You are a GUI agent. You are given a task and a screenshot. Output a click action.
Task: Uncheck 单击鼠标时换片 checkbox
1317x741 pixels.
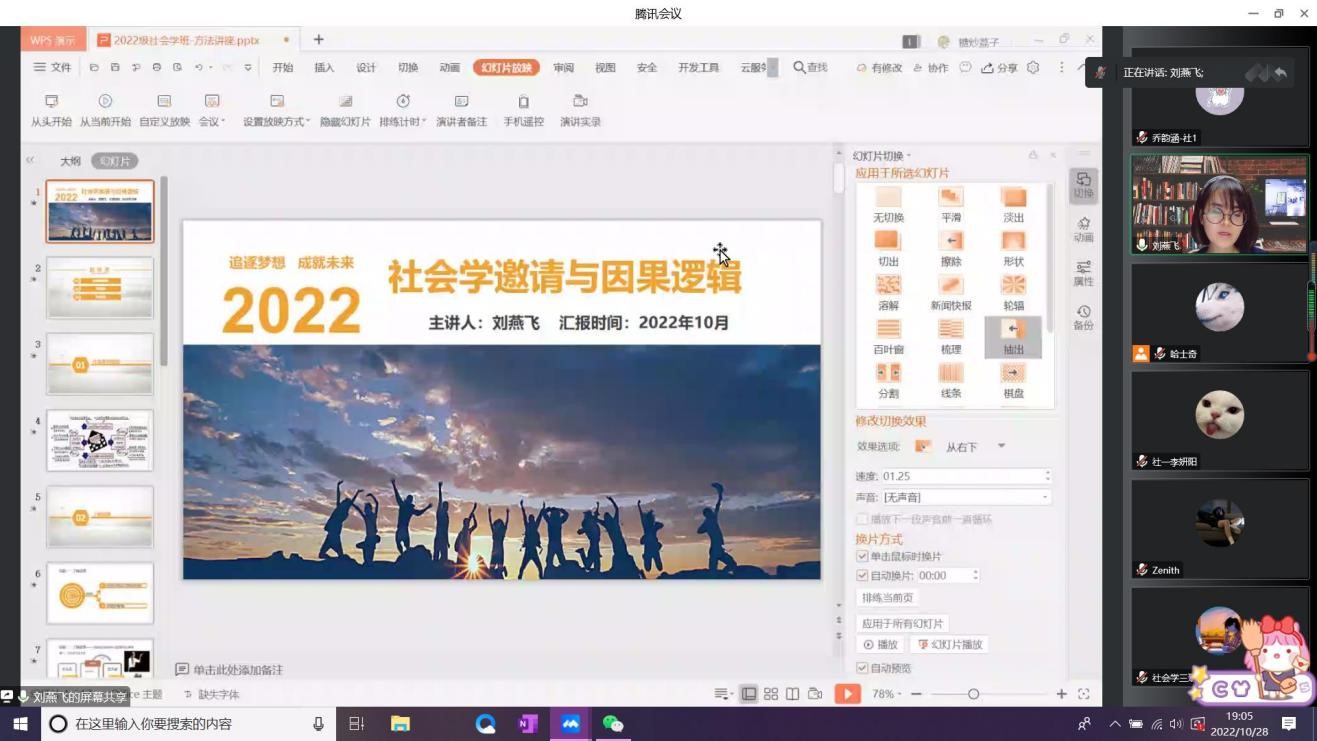point(862,556)
